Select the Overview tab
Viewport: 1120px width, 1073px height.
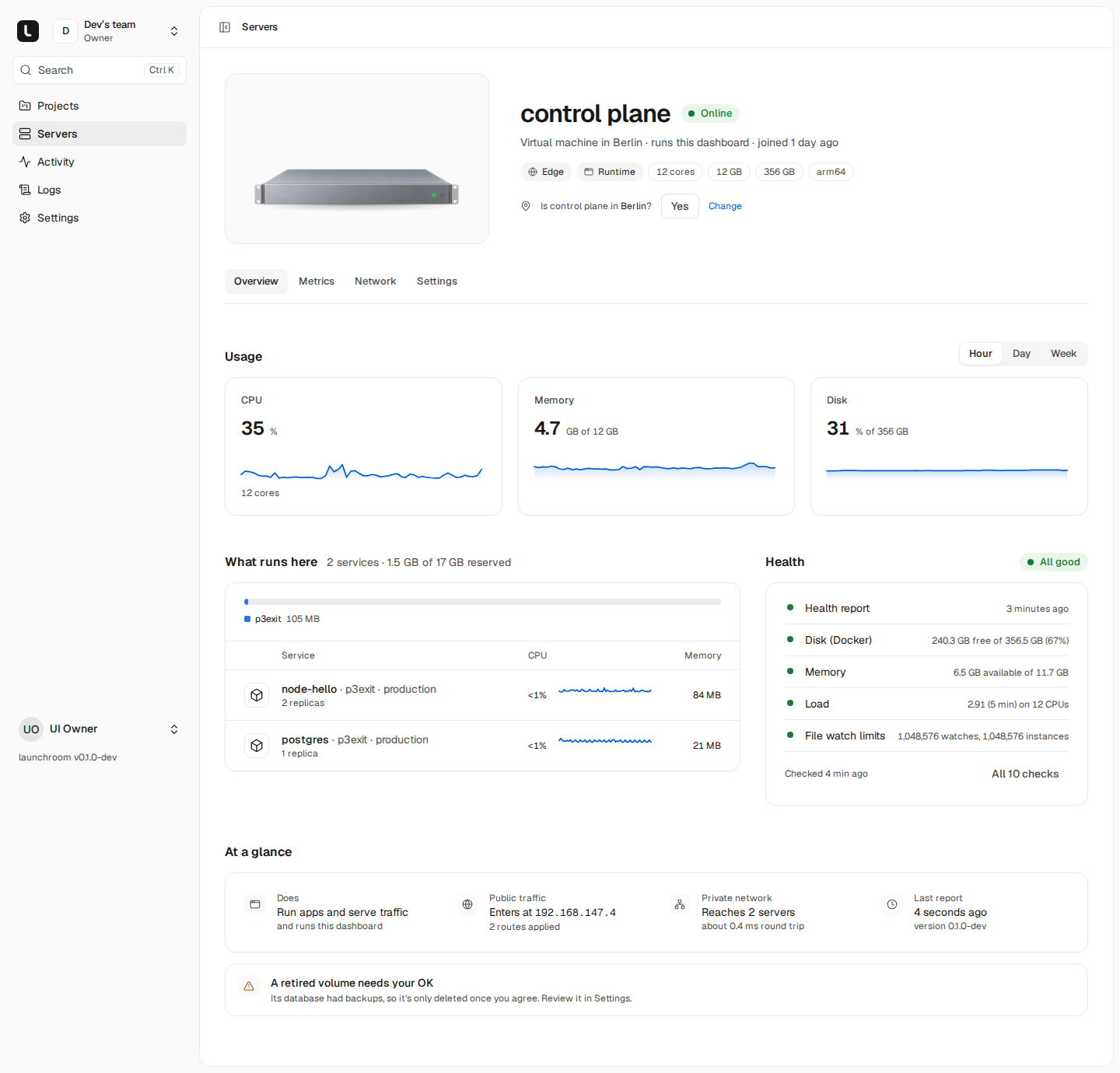pos(256,281)
